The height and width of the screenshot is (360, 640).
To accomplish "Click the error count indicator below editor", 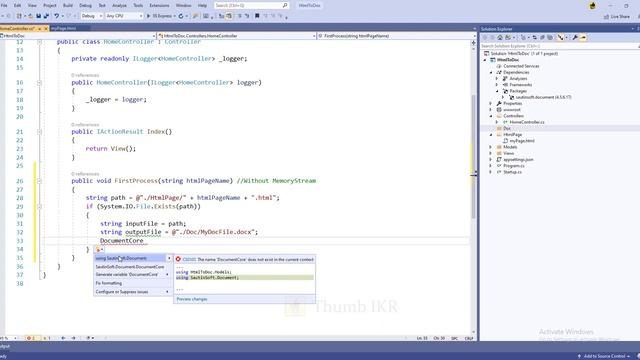I will point(32,338).
